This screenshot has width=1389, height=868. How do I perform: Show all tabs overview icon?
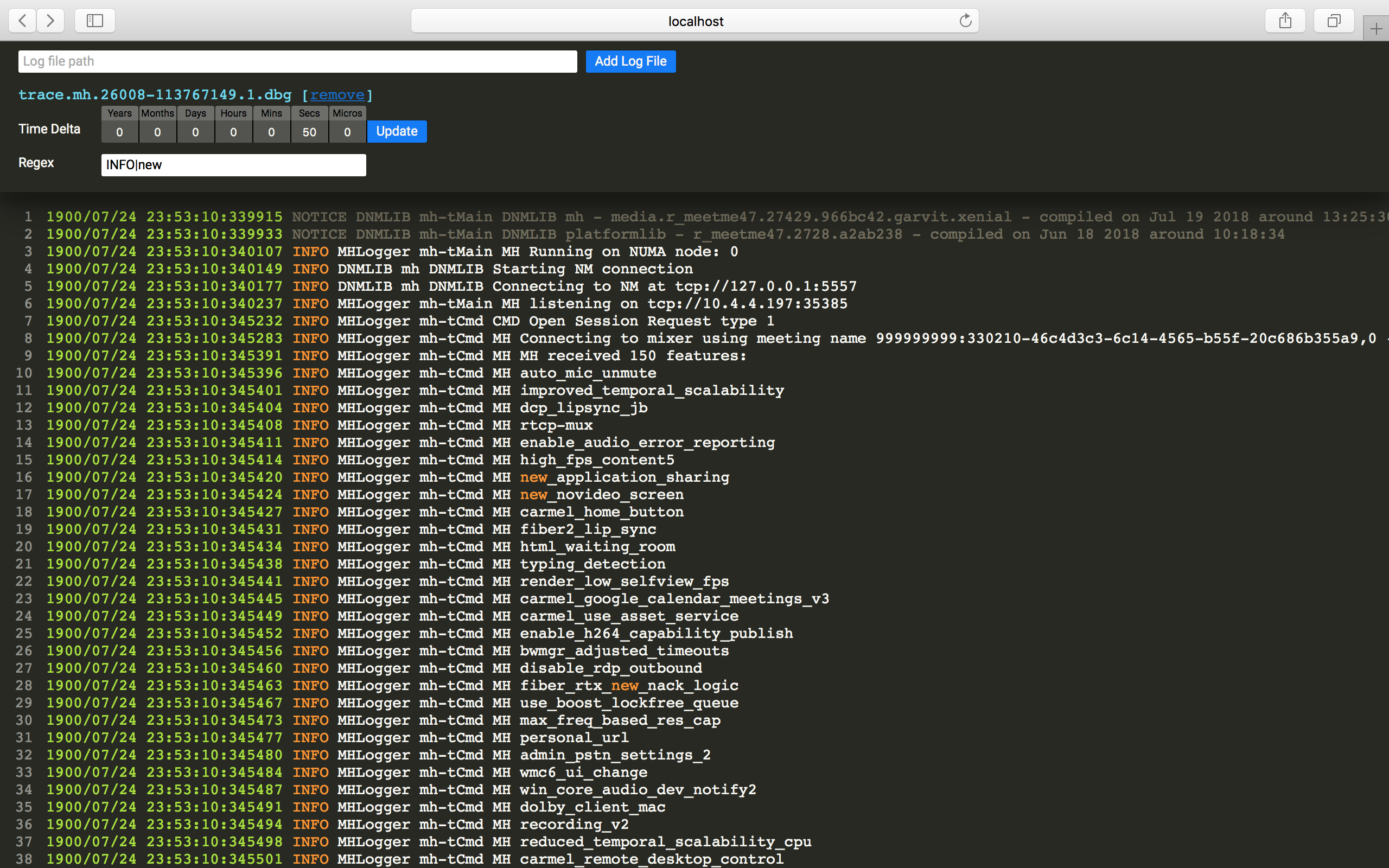(x=1334, y=21)
